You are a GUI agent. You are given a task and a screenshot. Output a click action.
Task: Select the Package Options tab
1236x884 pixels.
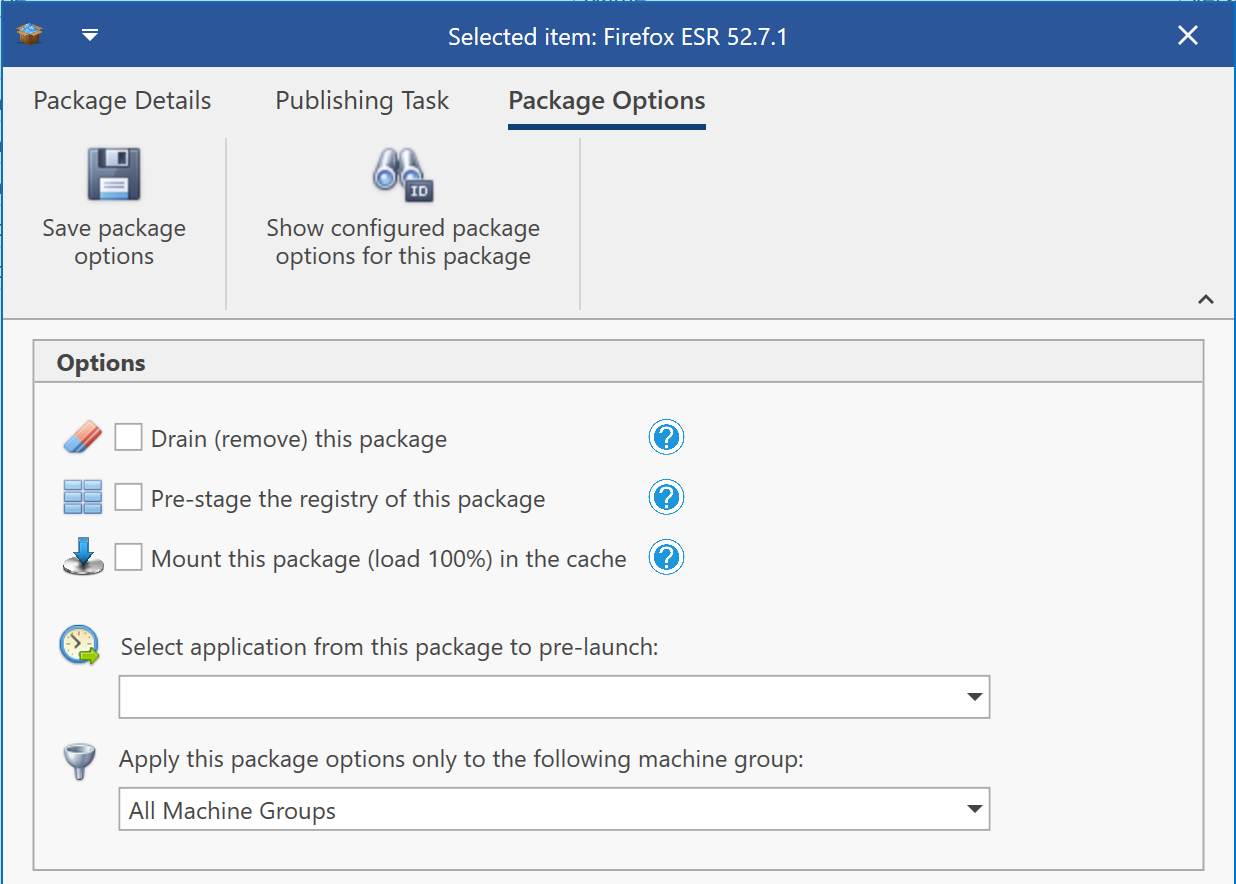point(607,101)
